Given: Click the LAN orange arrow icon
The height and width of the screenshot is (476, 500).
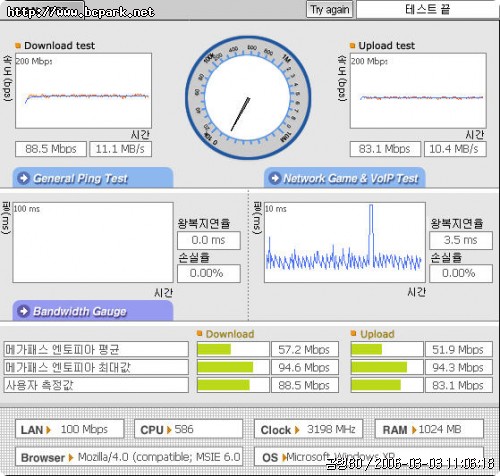Looking at the screenshot, I should coord(49,430).
